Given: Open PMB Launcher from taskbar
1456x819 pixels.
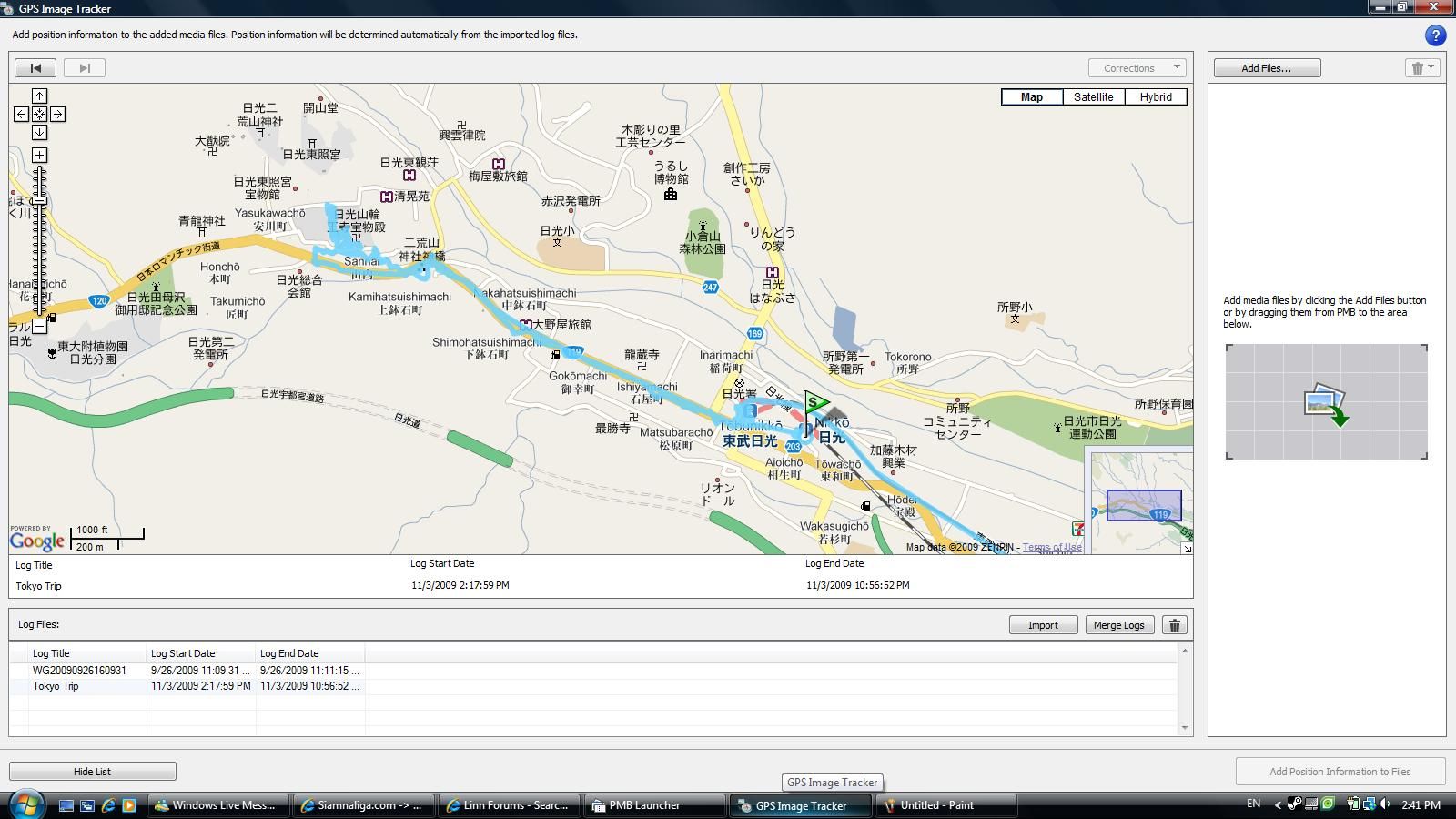Looking at the screenshot, I should coord(644,805).
